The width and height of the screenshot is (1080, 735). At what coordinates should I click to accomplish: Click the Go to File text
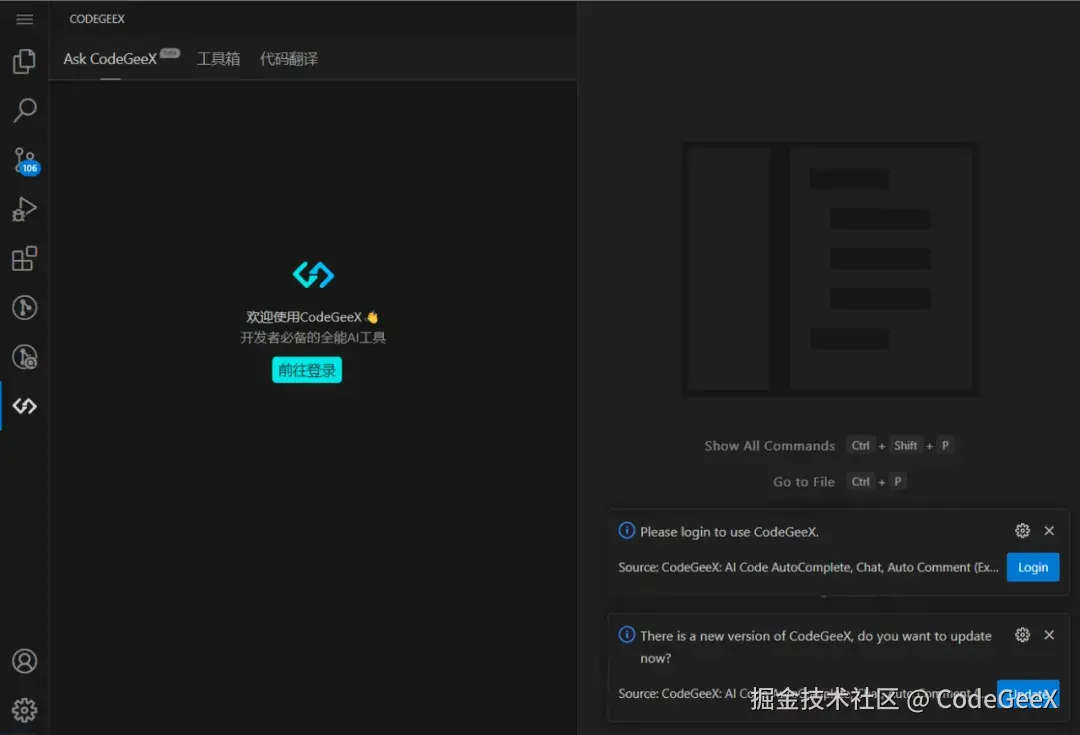tap(804, 482)
